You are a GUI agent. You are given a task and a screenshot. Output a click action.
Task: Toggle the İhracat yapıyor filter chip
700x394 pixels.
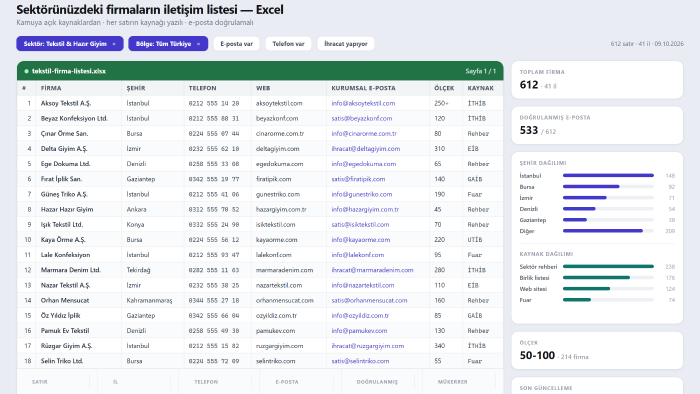click(x=346, y=44)
